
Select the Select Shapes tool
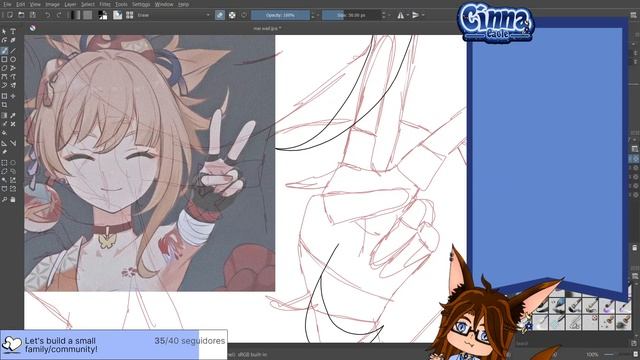point(4,31)
